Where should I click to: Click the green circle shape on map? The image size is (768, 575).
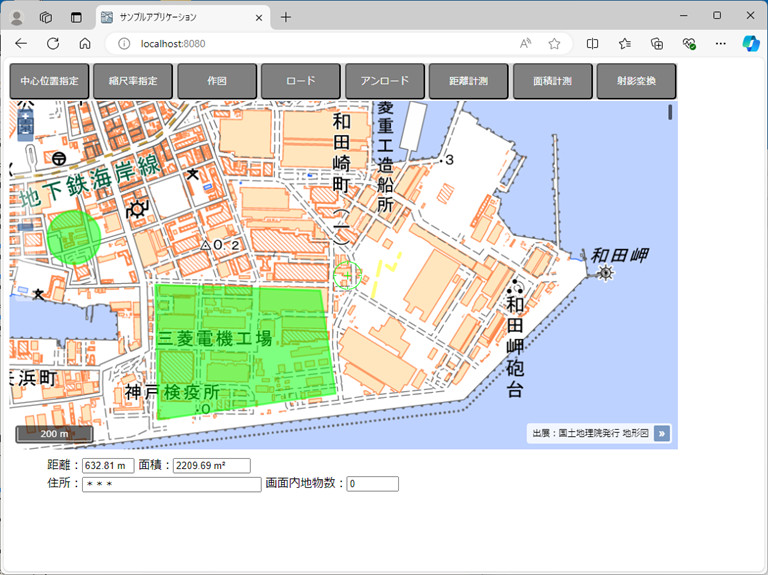(x=74, y=237)
